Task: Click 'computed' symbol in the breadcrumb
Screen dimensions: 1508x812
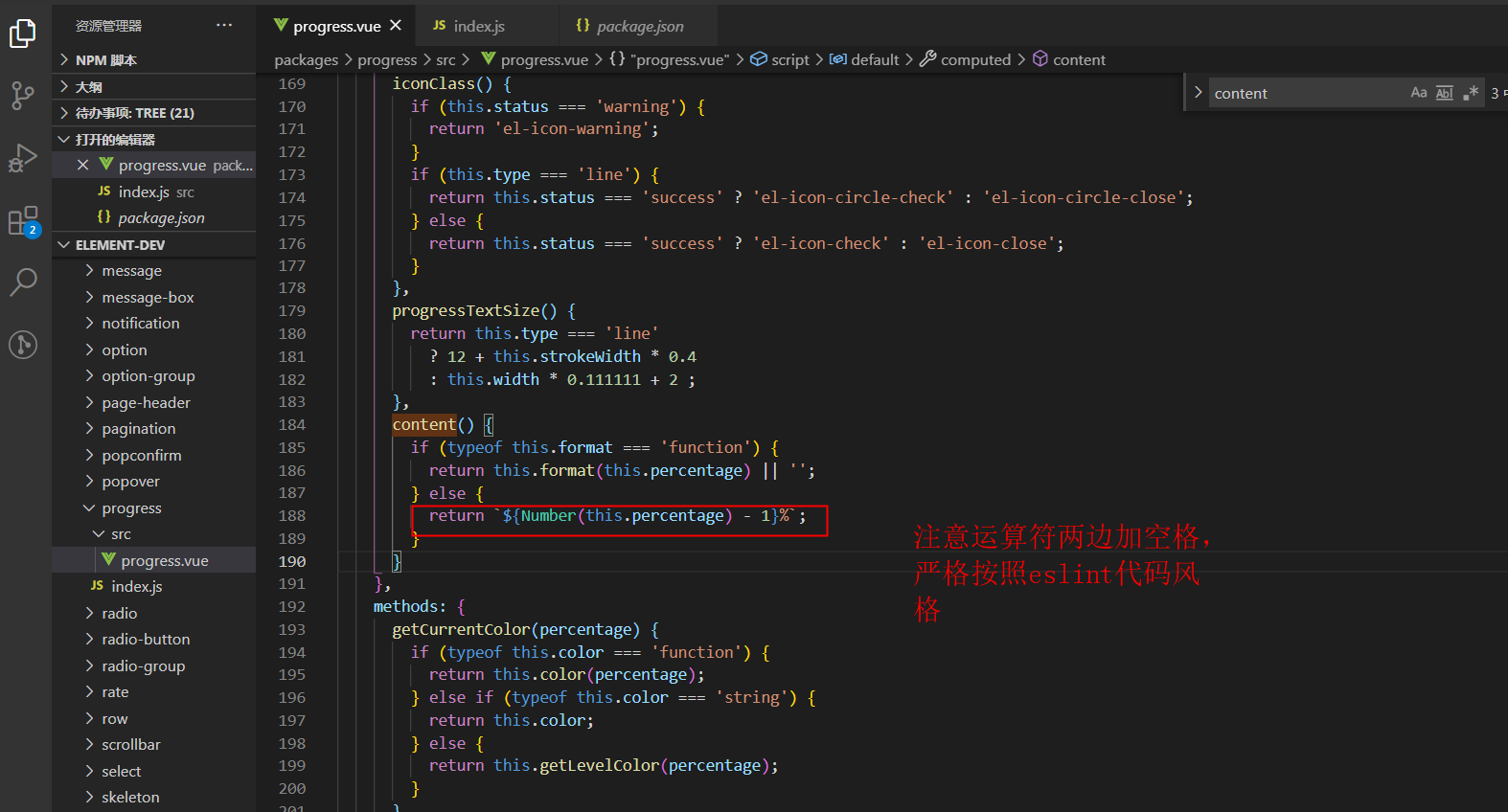Action: 966,59
